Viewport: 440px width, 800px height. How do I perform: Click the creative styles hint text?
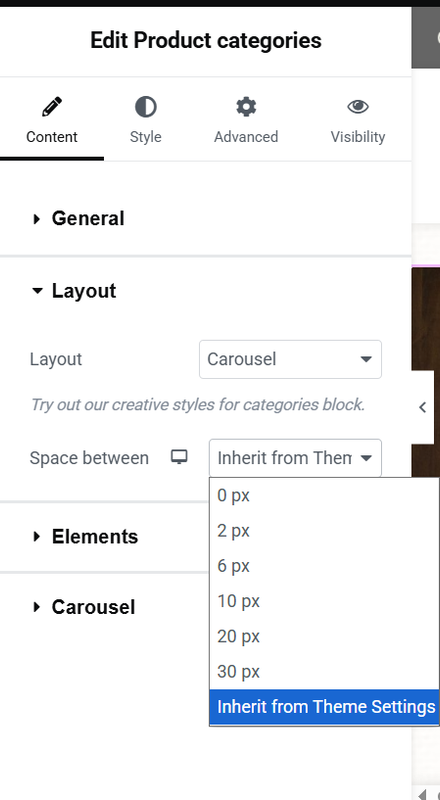(198, 405)
